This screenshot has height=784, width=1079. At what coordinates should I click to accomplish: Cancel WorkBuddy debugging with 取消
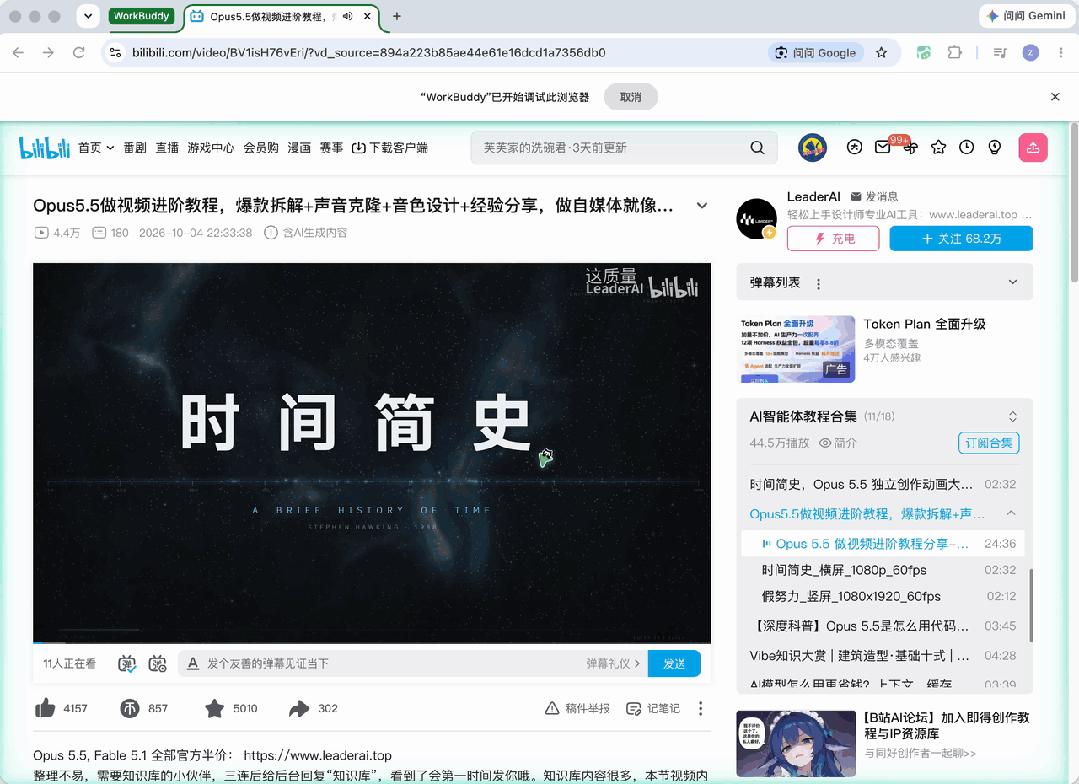[630, 97]
